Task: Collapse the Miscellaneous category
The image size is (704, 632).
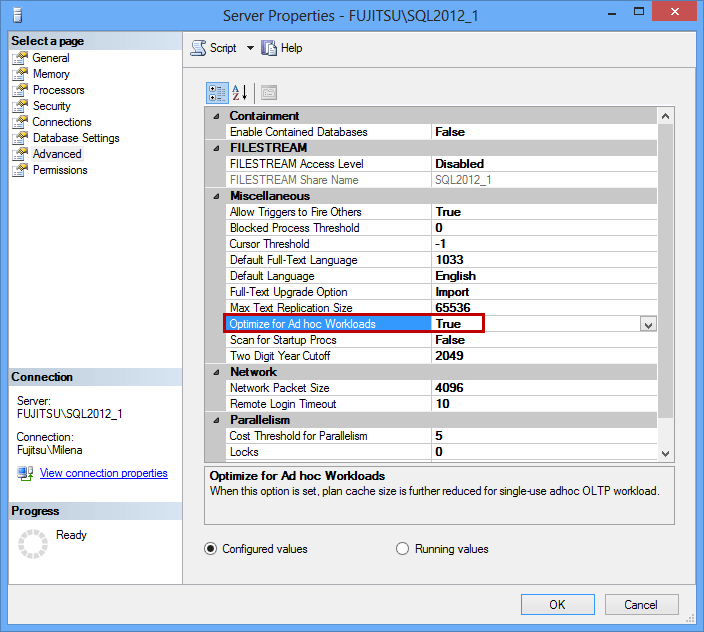Action: (216, 196)
